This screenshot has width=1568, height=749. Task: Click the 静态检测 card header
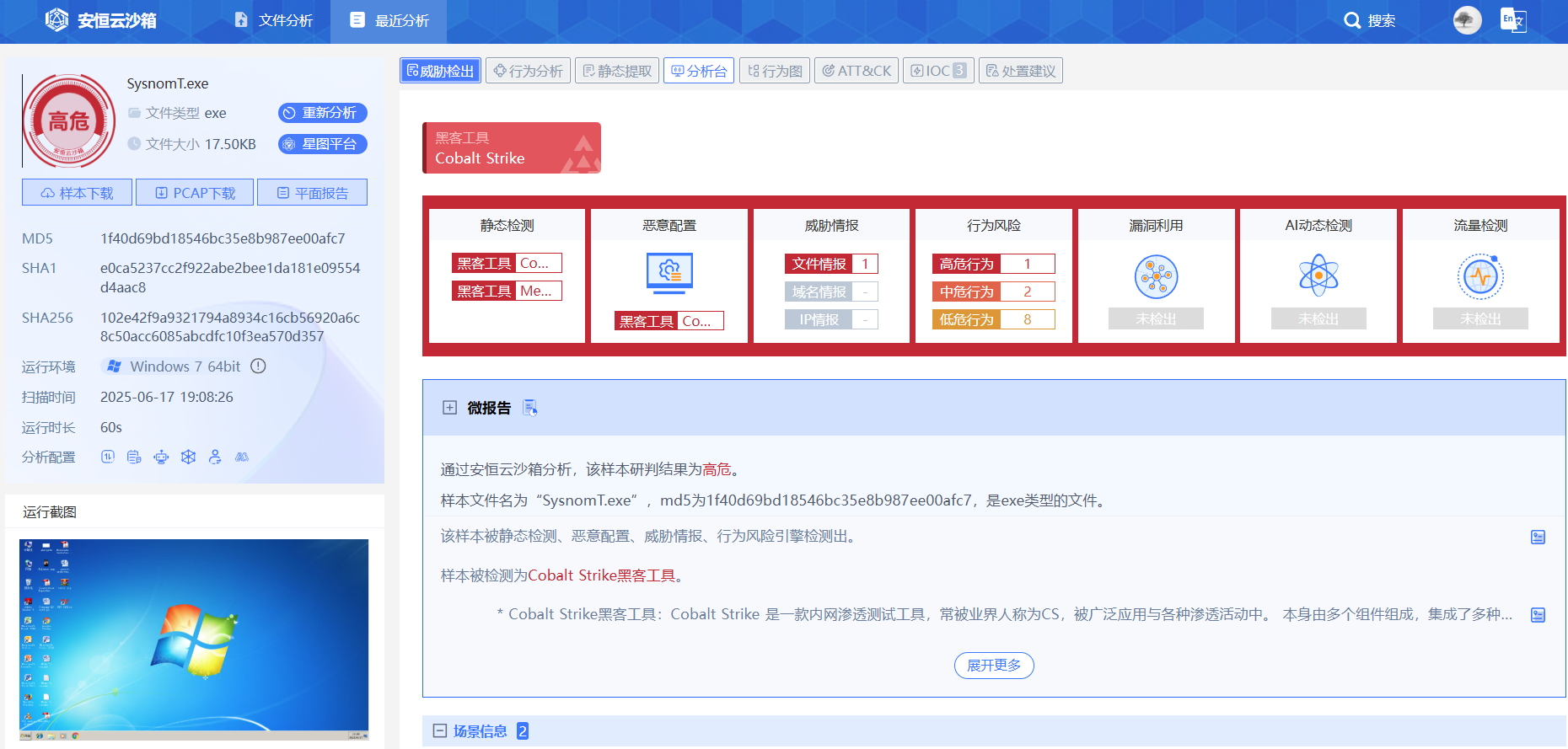(x=507, y=225)
